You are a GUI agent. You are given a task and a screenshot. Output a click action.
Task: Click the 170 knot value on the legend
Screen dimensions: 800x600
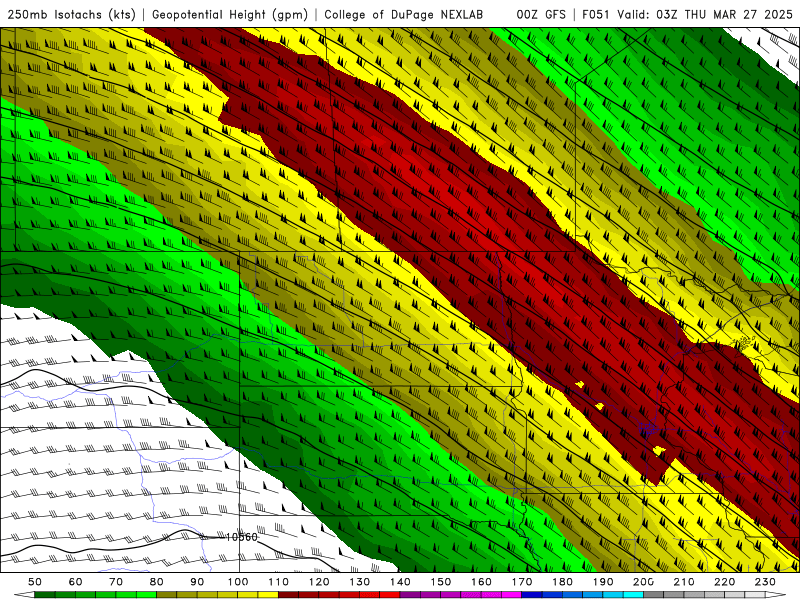(521, 582)
